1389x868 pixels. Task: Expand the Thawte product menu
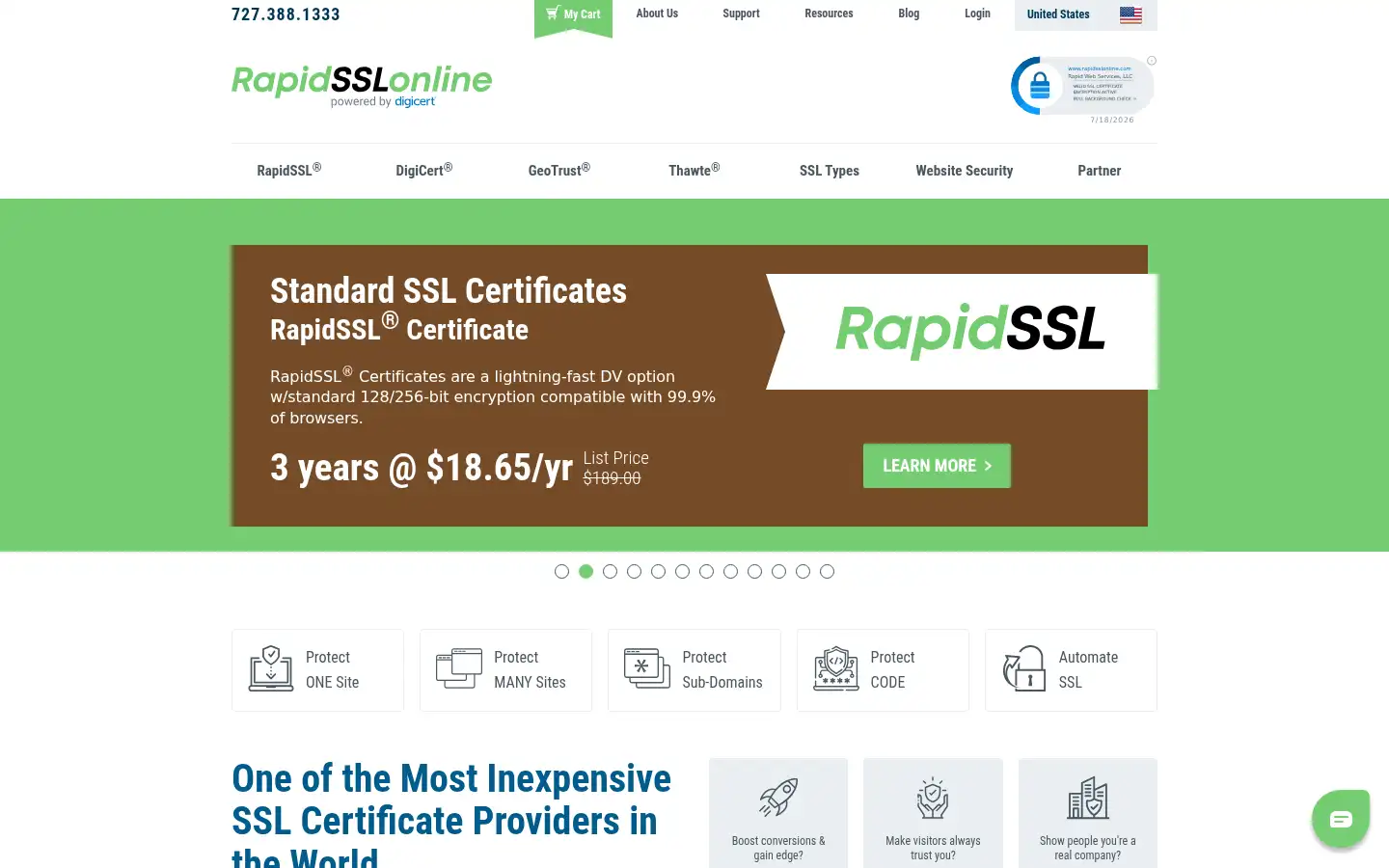694,171
